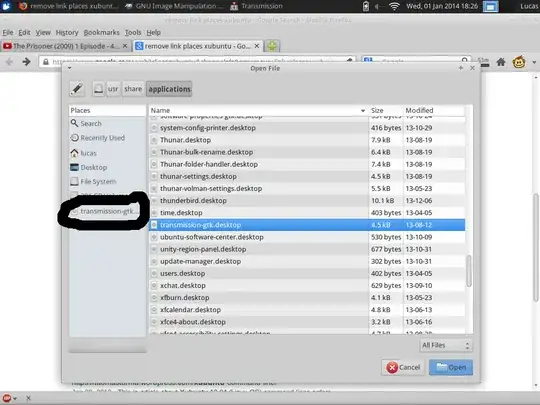Go to the usr path segment
Viewport: 540px width, 405px height.
[113, 89]
